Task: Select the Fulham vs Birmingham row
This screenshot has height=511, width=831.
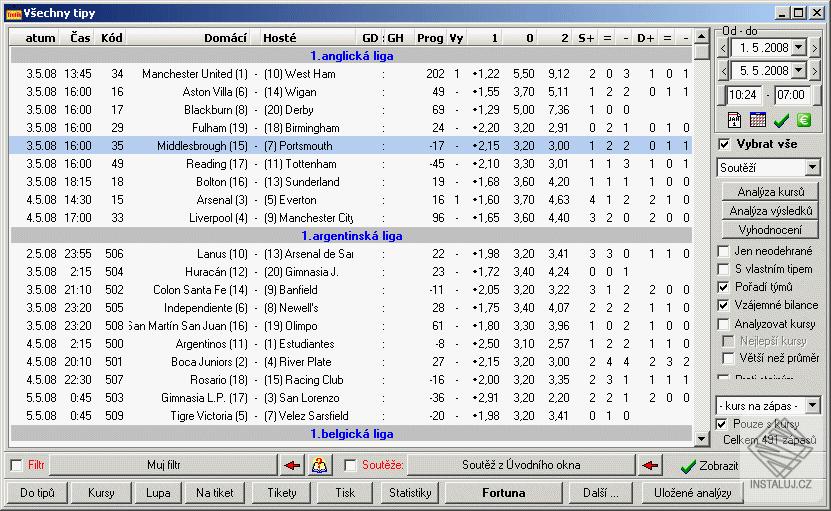Action: click(351, 128)
